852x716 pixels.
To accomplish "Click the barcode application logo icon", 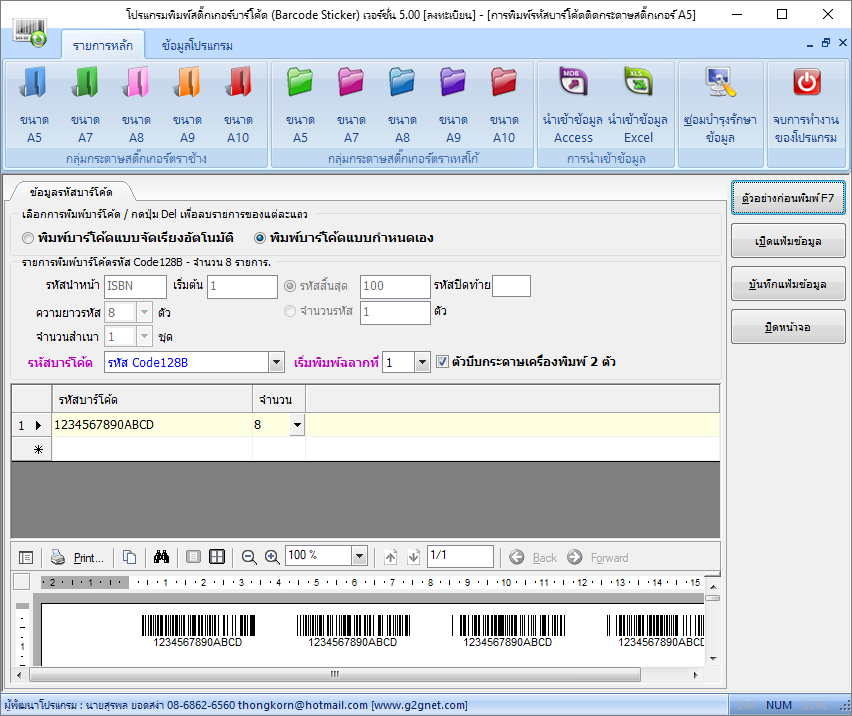I will tap(30, 33).
